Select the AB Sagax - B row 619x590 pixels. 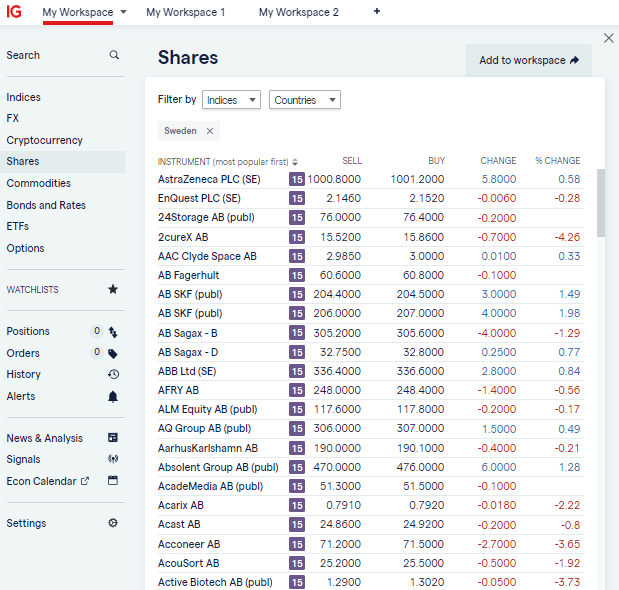(370, 333)
